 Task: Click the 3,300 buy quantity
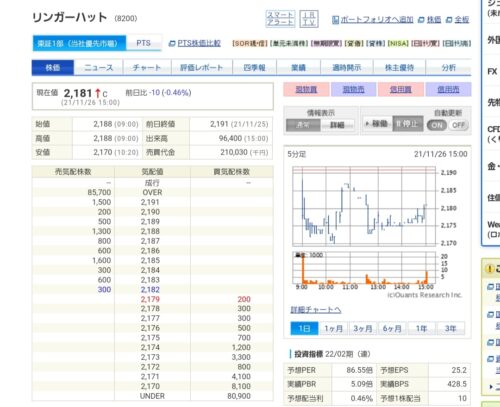241,357
